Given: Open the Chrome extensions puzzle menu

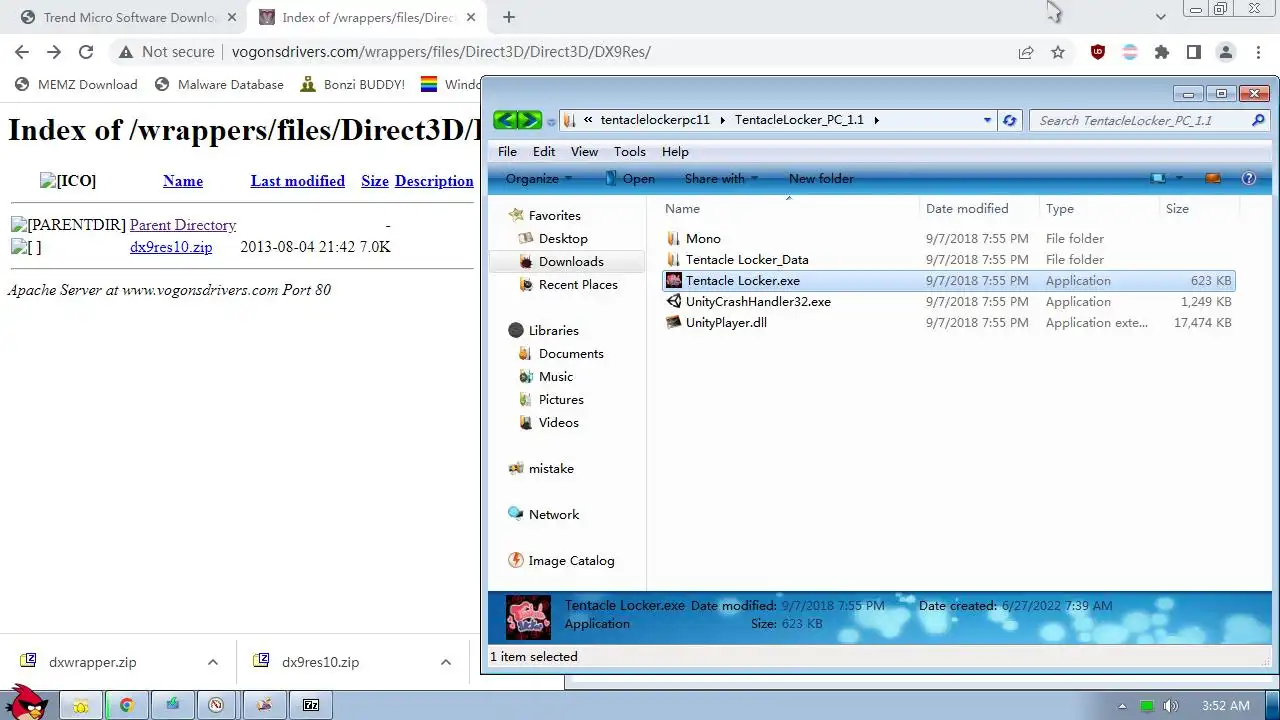Looking at the screenshot, I should coord(1162,52).
